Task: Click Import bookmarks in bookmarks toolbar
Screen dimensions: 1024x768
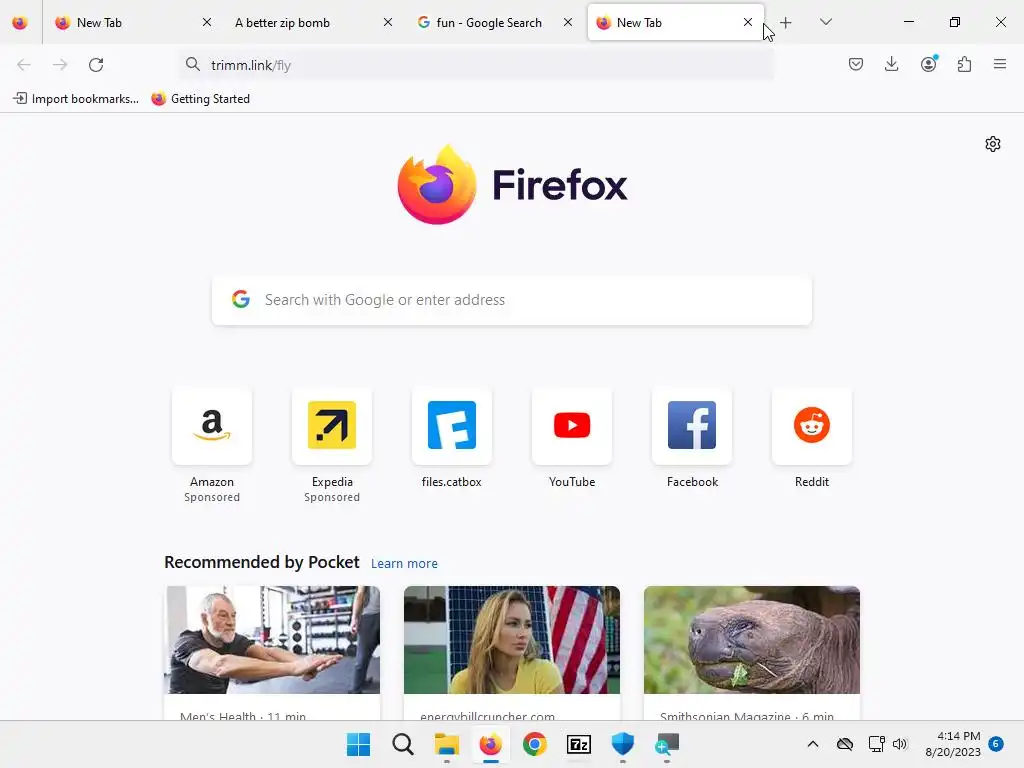Action: click(x=76, y=99)
